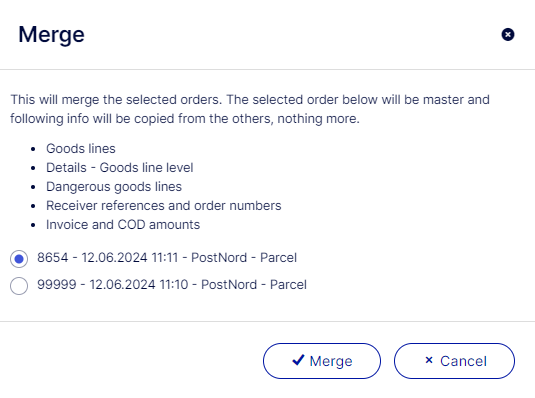
Task: Click the 'following info will be copied' text line
Action: pos(185,119)
